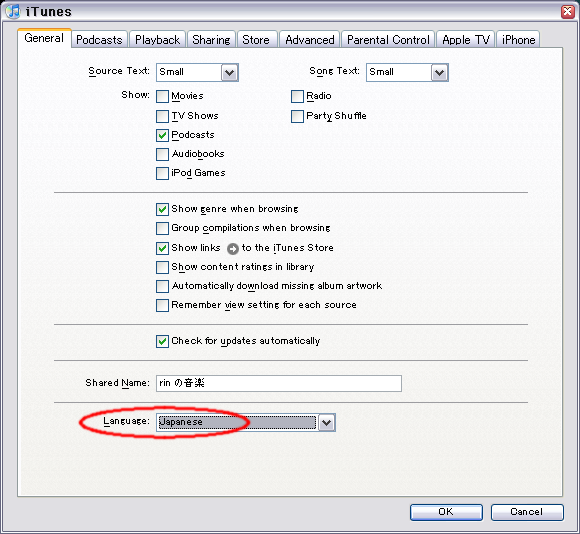
Task: Click in the Shared Name text field
Action: [x=279, y=383]
